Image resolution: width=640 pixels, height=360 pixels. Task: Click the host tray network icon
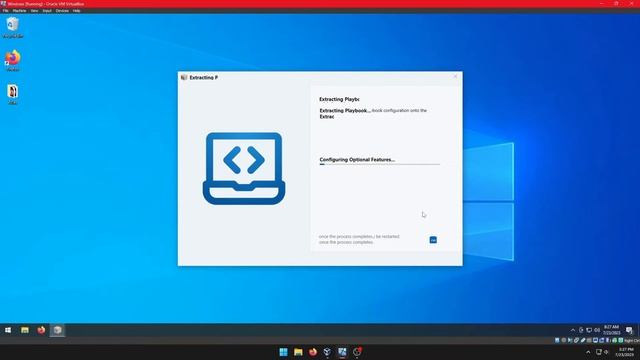pos(598,352)
